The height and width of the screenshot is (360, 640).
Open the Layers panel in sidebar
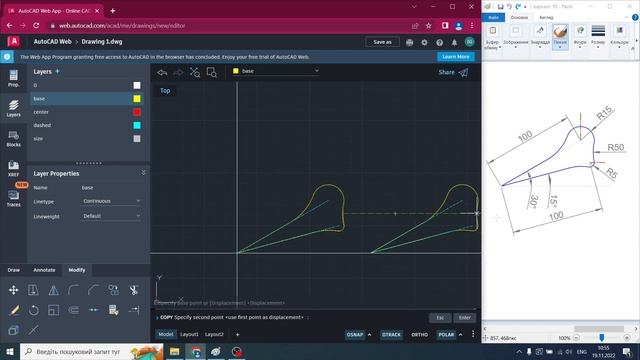[x=13, y=108]
